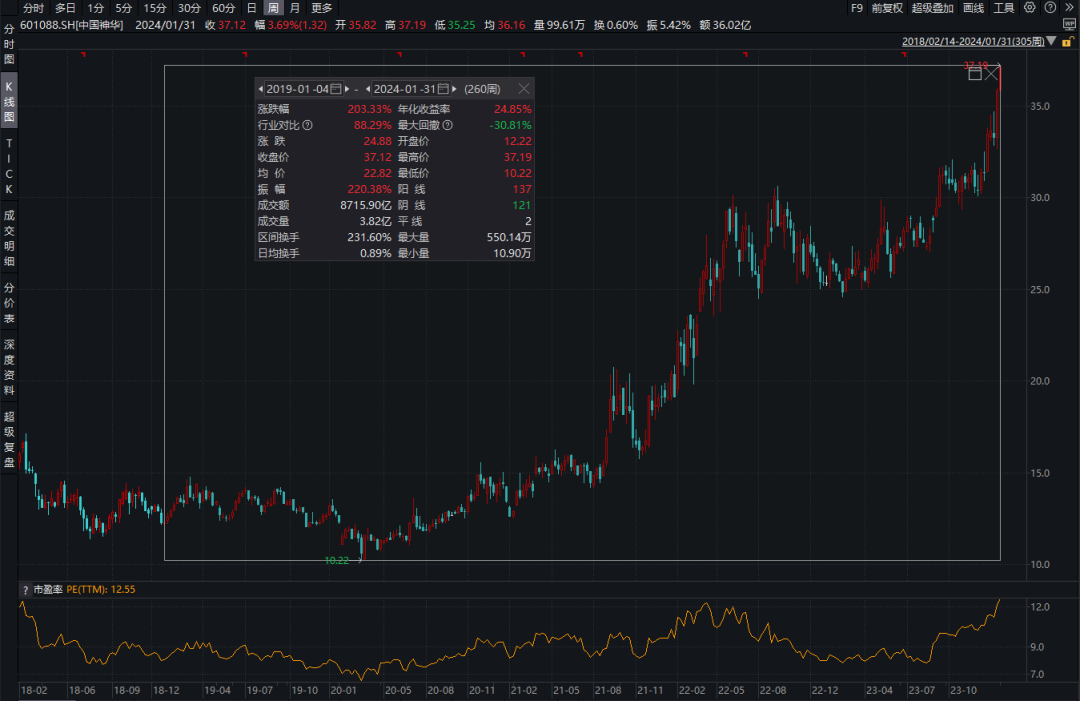Open the 成交明细 sidebar tab
The width and height of the screenshot is (1080, 701).
[9, 238]
